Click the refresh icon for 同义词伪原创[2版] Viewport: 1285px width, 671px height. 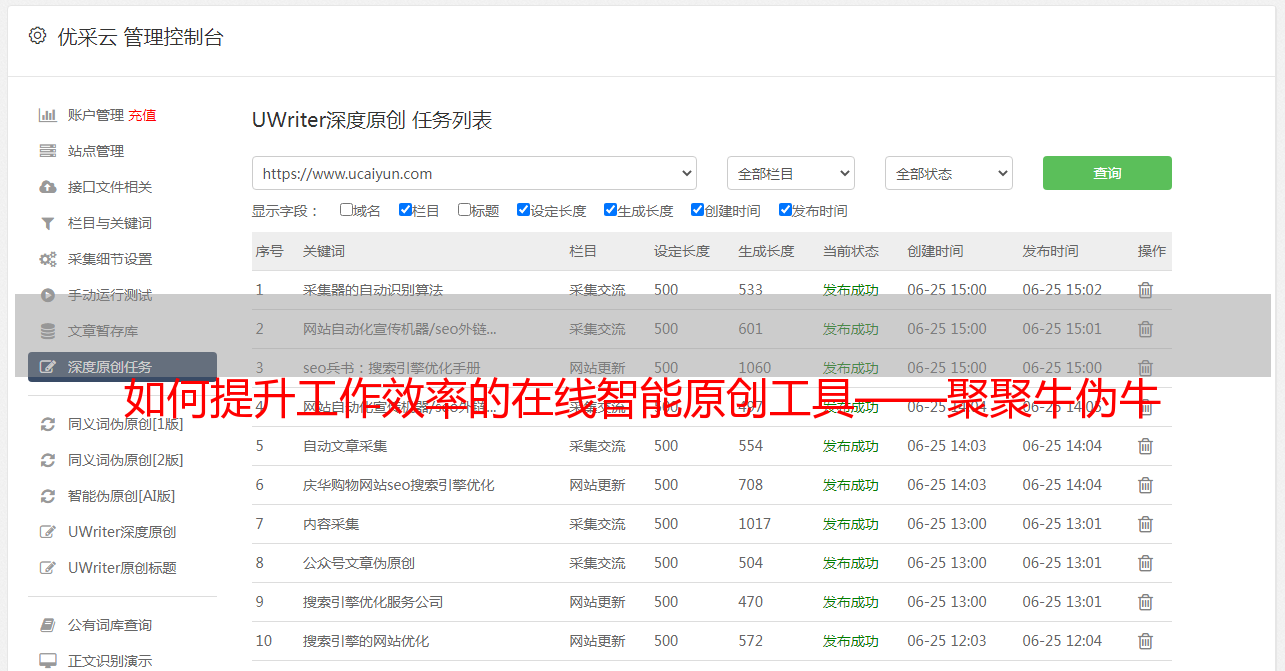point(47,460)
